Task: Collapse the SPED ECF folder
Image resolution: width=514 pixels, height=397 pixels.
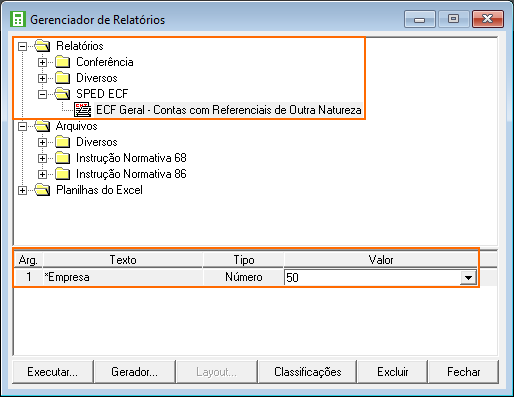Action: (42, 94)
